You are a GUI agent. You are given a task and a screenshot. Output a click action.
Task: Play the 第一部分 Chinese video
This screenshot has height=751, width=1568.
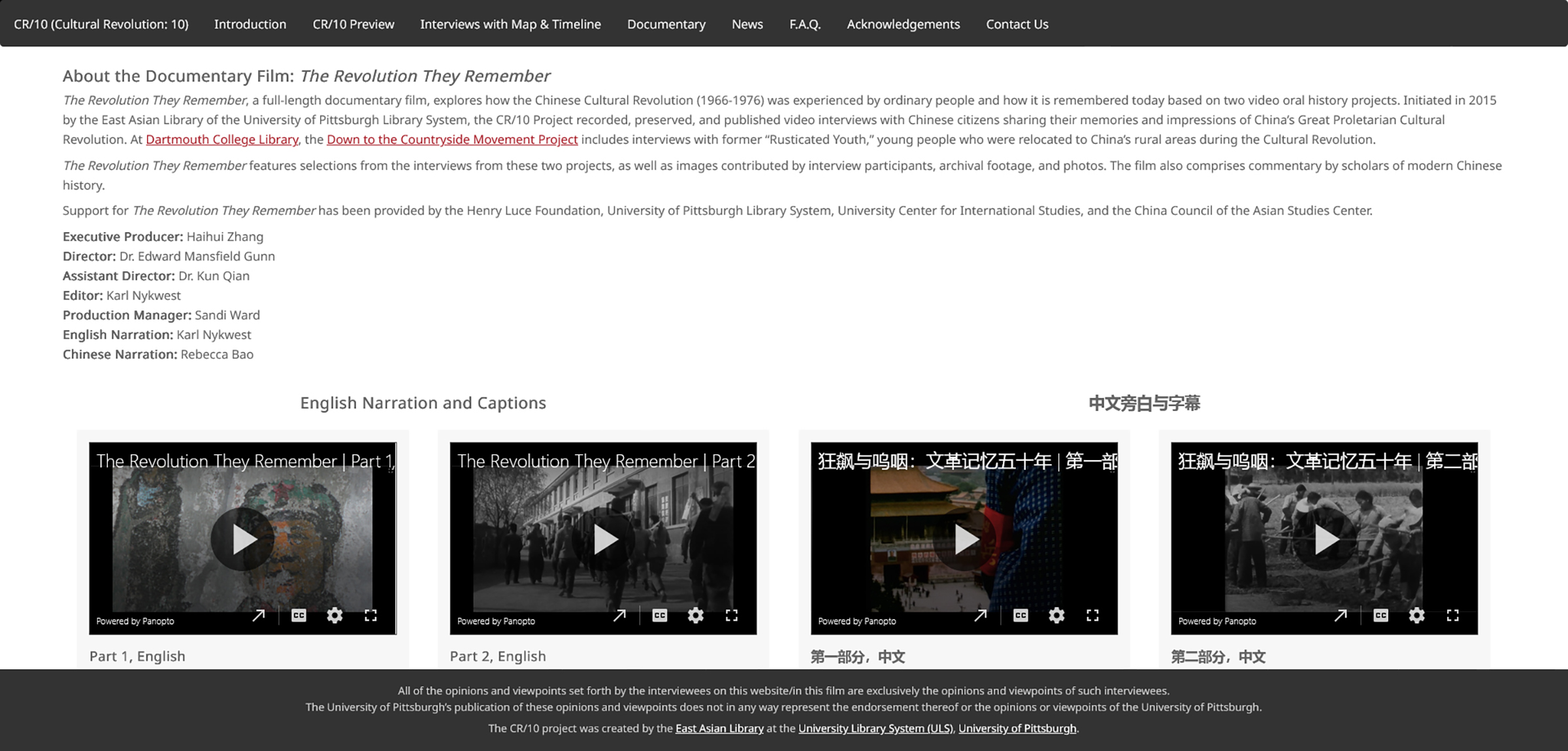(x=965, y=539)
